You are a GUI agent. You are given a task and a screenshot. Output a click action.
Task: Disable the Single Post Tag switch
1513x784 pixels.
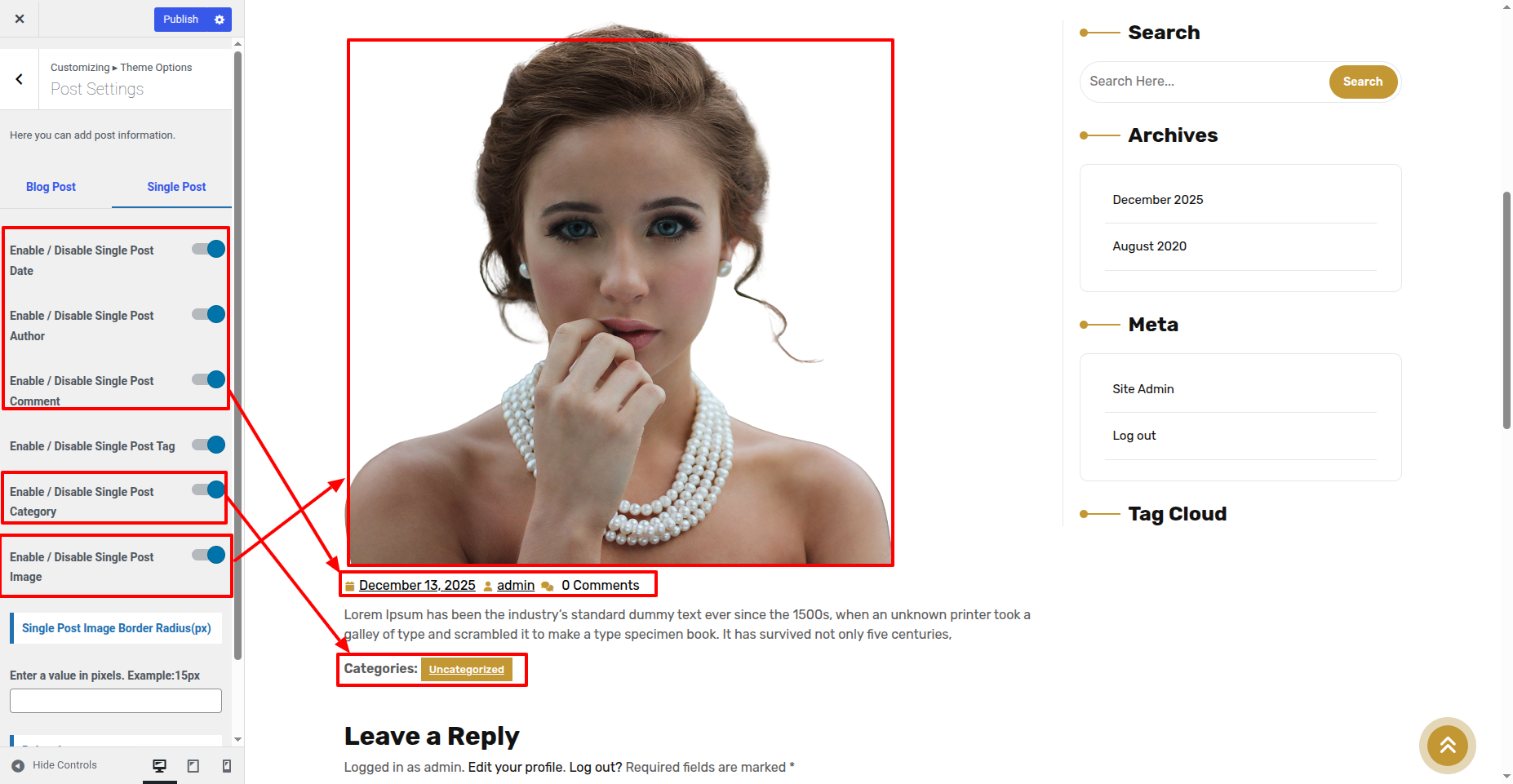pyautogui.click(x=209, y=445)
